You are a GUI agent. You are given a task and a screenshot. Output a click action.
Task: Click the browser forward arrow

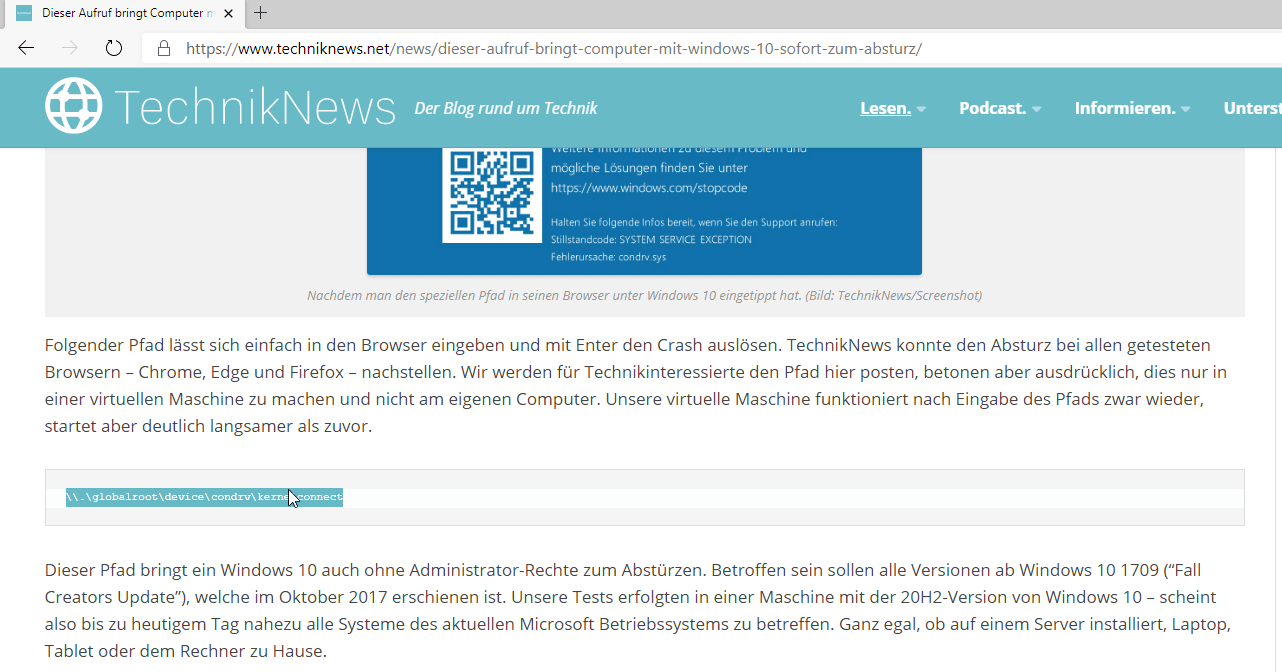tap(70, 48)
